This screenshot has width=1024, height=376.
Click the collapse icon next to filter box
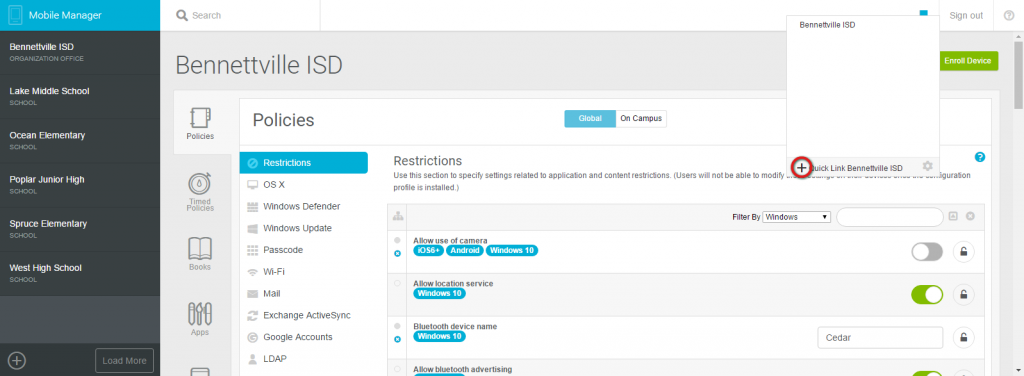click(953, 216)
